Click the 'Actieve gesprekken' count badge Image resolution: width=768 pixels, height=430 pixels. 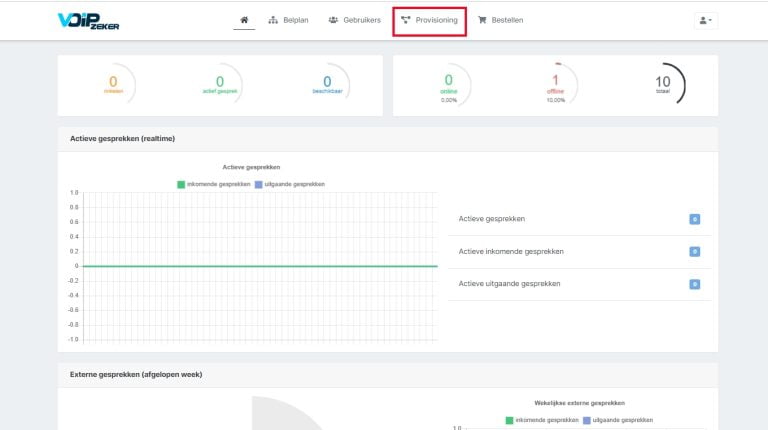coord(695,219)
